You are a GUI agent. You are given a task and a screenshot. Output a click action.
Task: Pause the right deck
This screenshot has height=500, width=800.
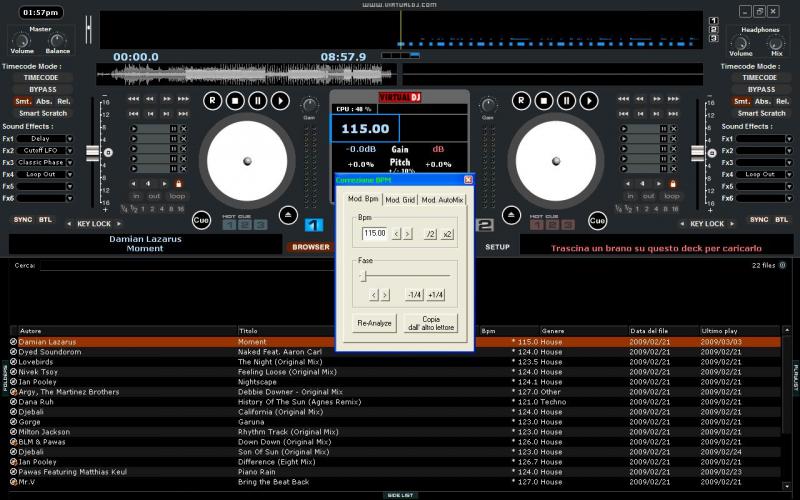[x=566, y=101]
